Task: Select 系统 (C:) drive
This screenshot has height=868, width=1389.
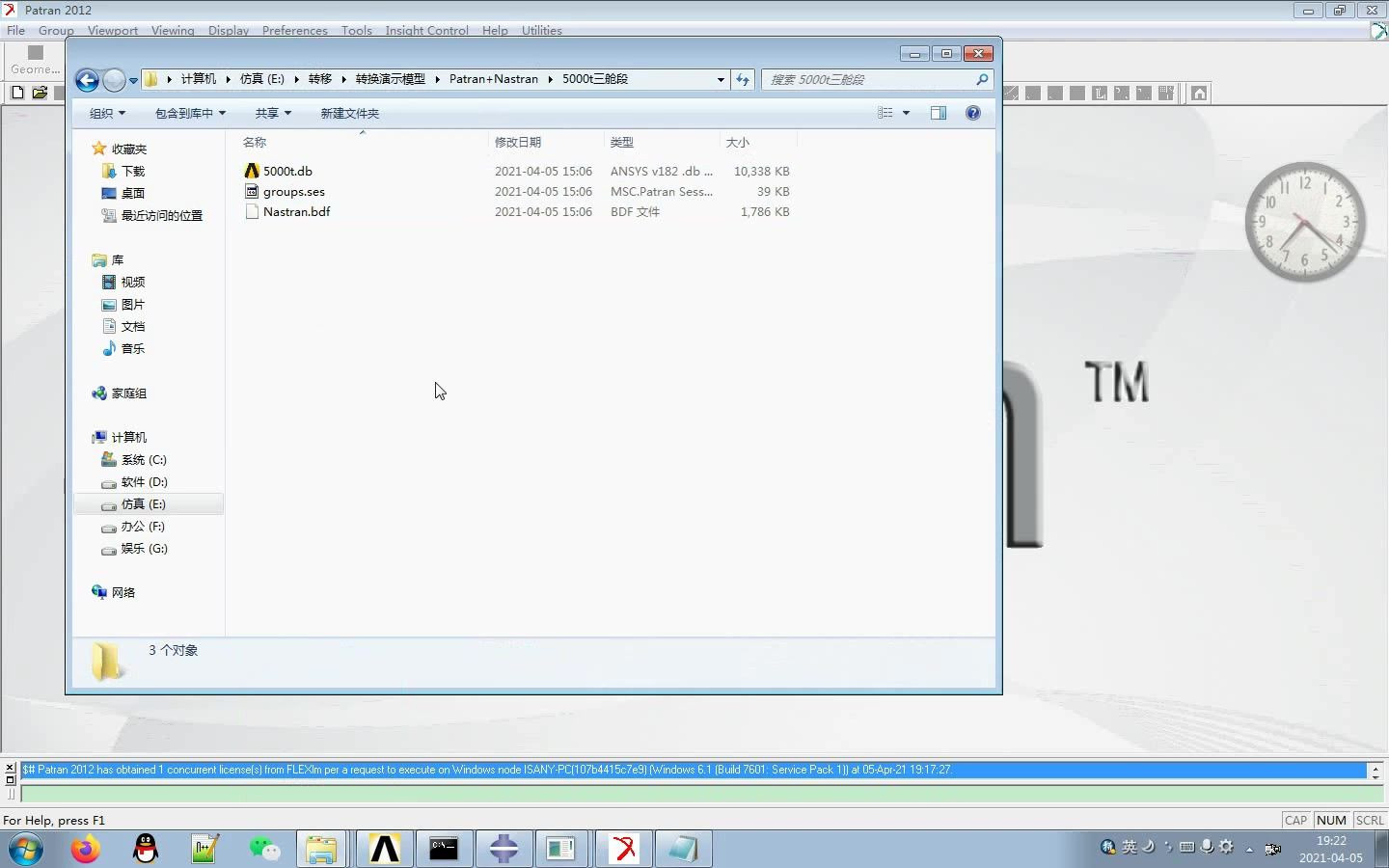Action: [144, 459]
